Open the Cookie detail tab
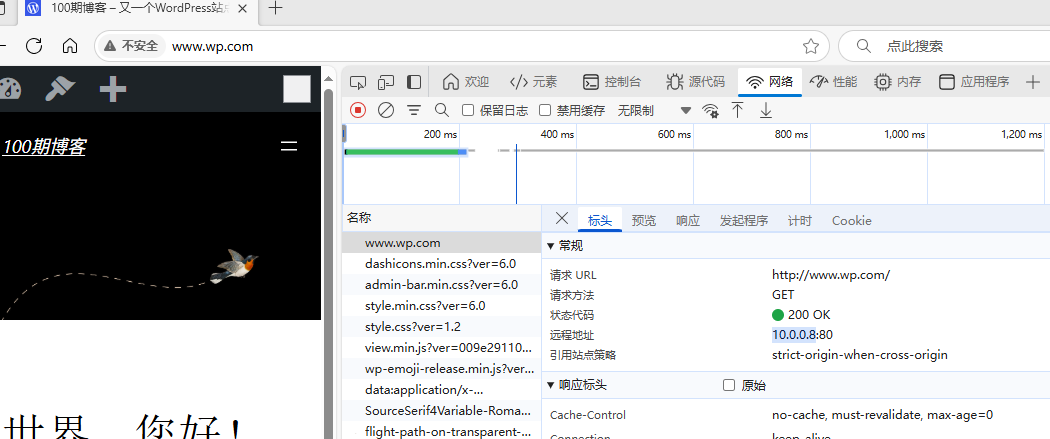Screen dimensions: 1050x439 click(851, 220)
